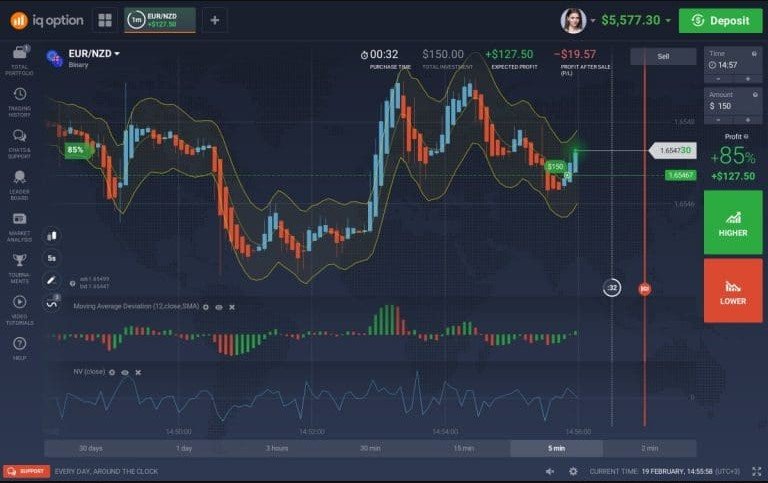Open the indicators wave icon
This screenshot has width=768, height=483.
click(52, 302)
